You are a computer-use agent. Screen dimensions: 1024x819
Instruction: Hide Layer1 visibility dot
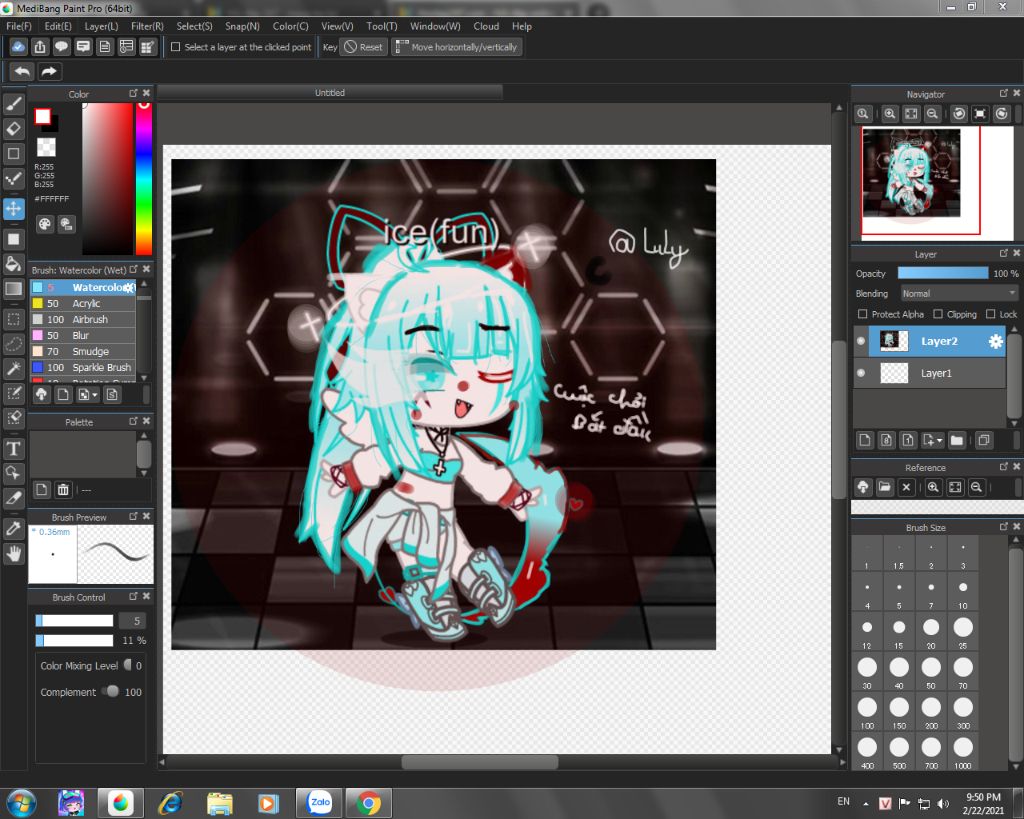point(861,373)
